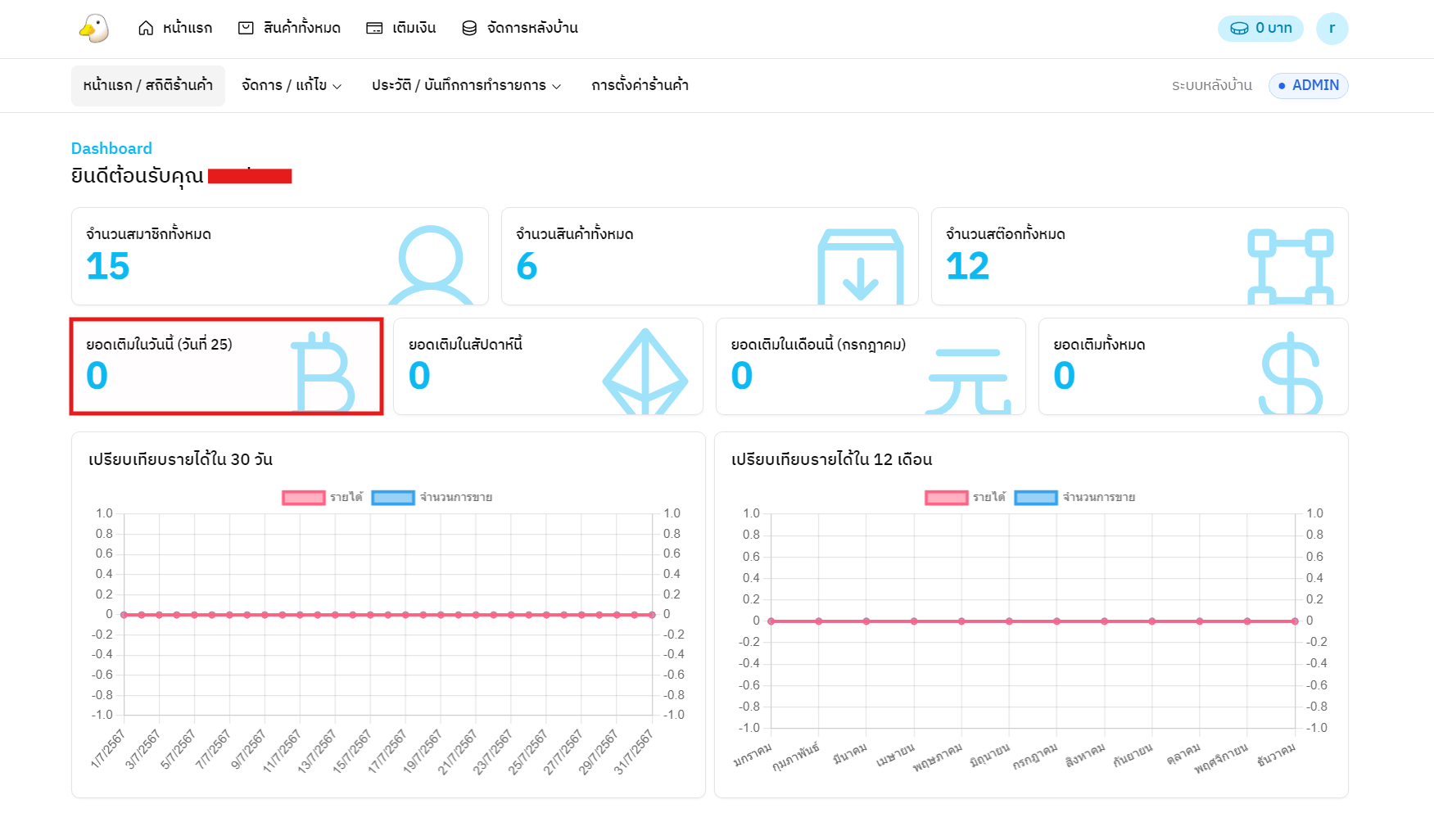Click the stock nodes icon

(x=1291, y=267)
